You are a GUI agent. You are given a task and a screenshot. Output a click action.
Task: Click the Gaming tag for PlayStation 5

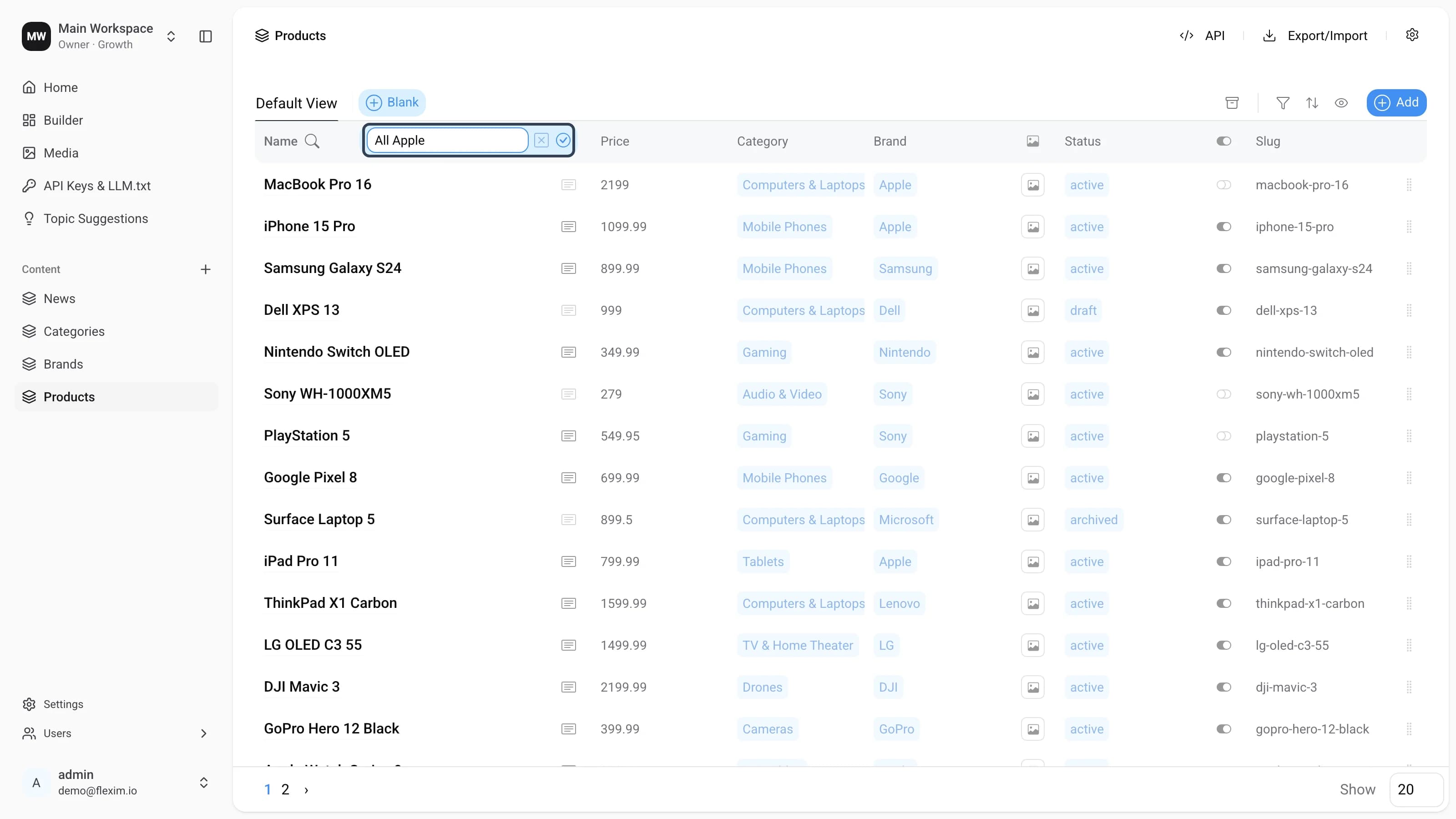[x=764, y=436]
